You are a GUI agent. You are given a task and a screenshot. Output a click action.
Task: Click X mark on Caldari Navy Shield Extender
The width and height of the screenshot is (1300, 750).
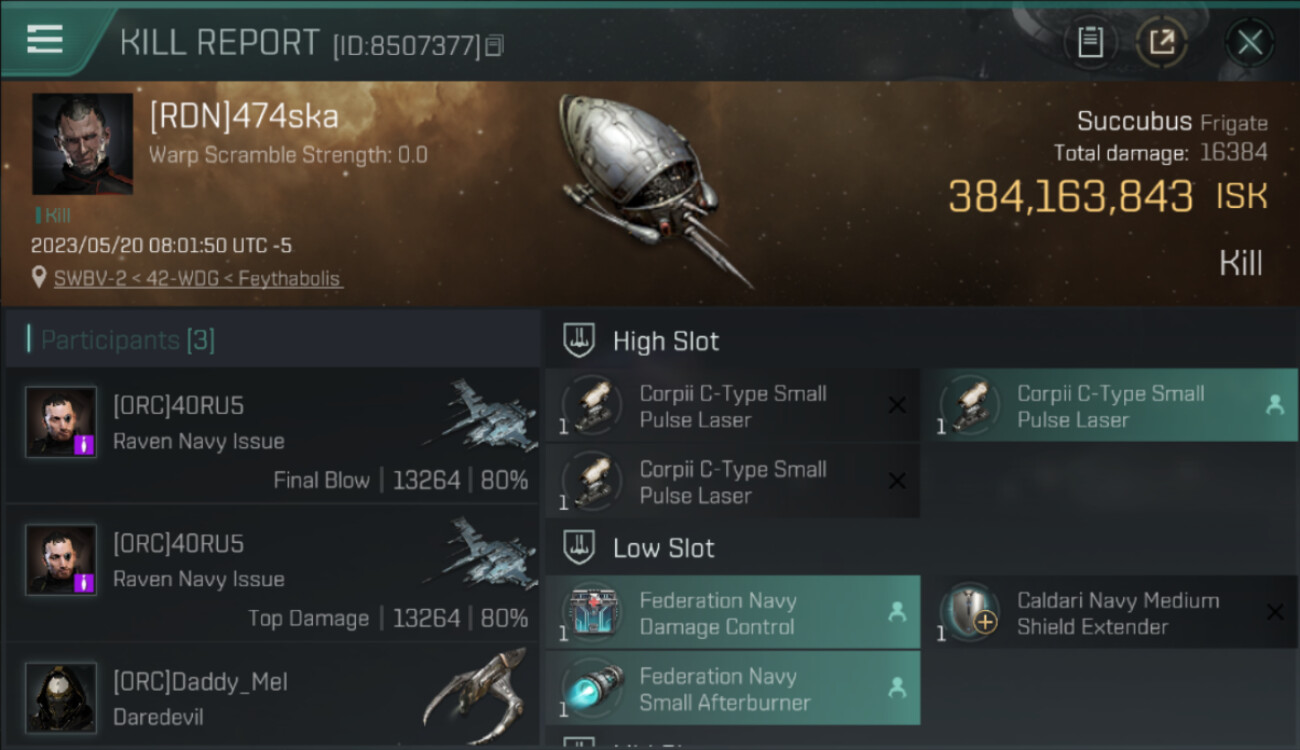pos(1275,612)
